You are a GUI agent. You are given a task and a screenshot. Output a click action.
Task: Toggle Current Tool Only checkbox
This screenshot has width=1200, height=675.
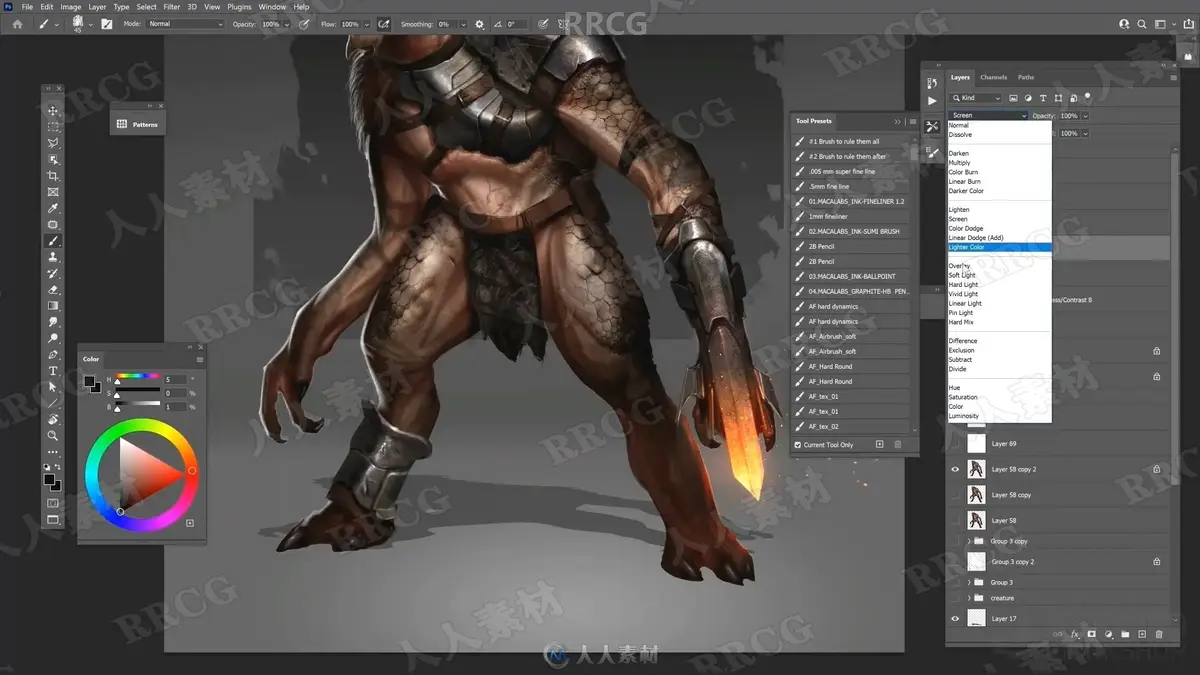[x=797, y=445]
